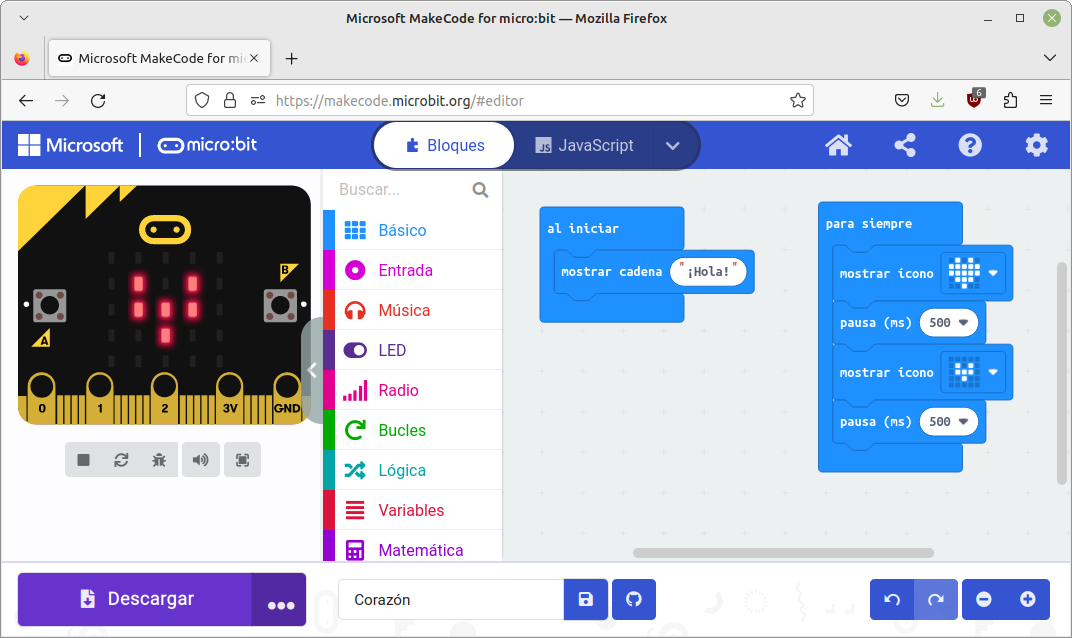The width and height of the screenshot is (1072, 638).
Task: Click simulator button B
Action: (280, 306)
